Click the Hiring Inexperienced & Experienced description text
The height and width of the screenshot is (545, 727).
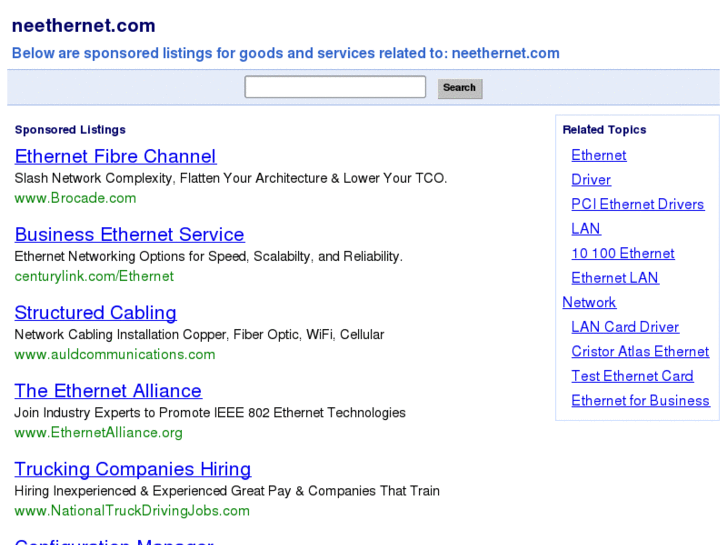[x=227, y=491]
